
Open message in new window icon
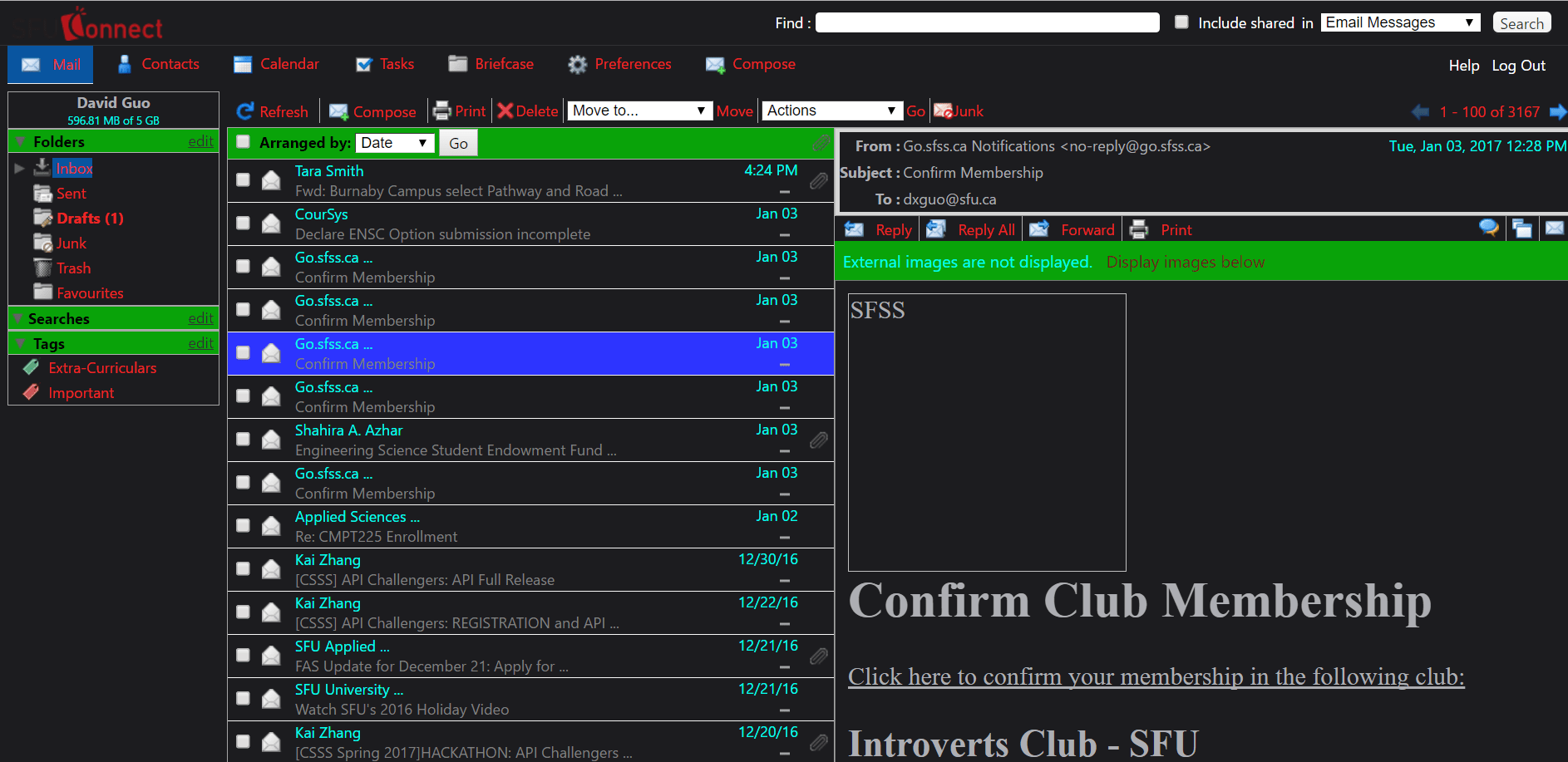click(x=1522, y=229)
